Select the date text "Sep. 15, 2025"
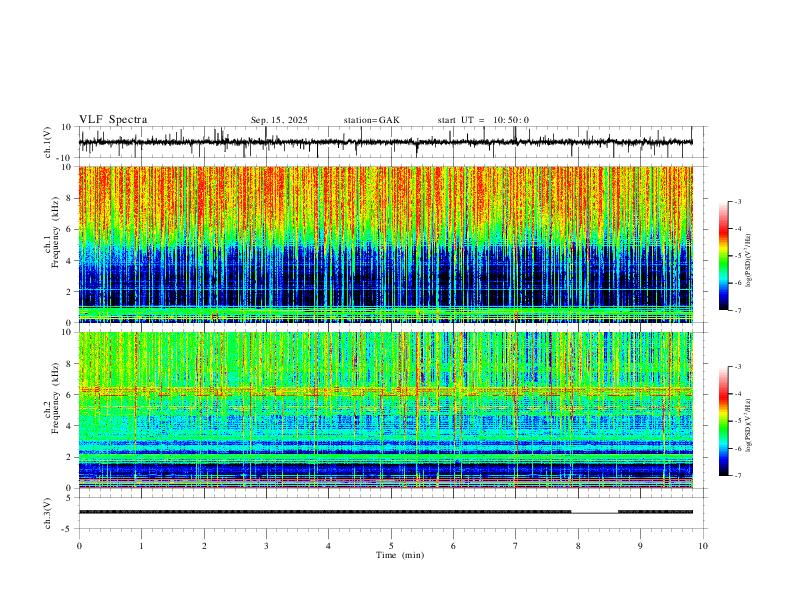Screen dimensions: 792x612 tap(279, 120)
